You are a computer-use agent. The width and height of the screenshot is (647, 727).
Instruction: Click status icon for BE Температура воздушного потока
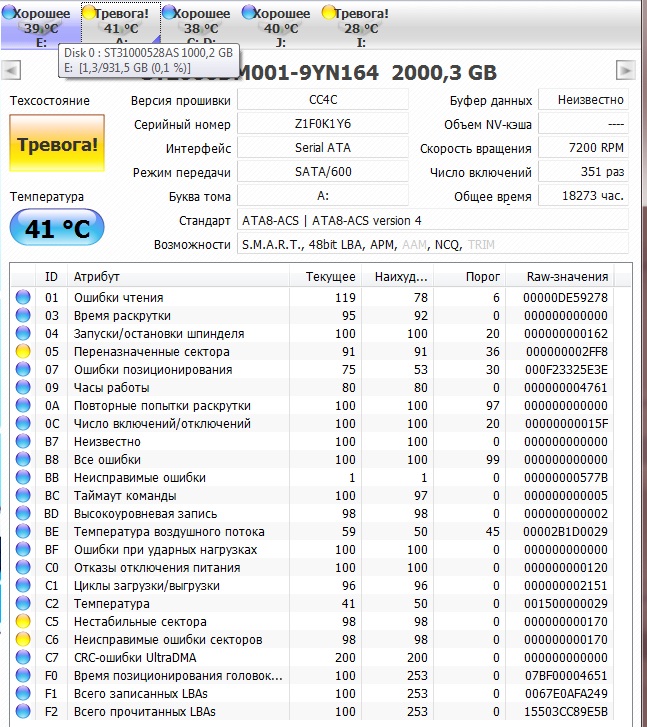tap(23, 531)
